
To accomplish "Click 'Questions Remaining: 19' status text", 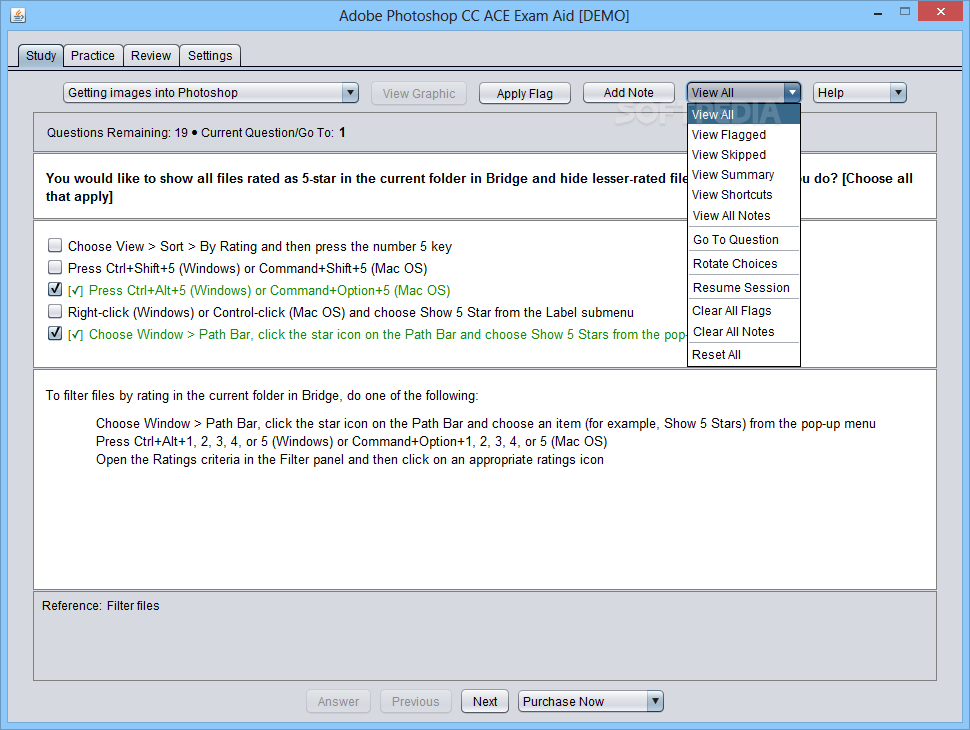I will click(118, 132).
